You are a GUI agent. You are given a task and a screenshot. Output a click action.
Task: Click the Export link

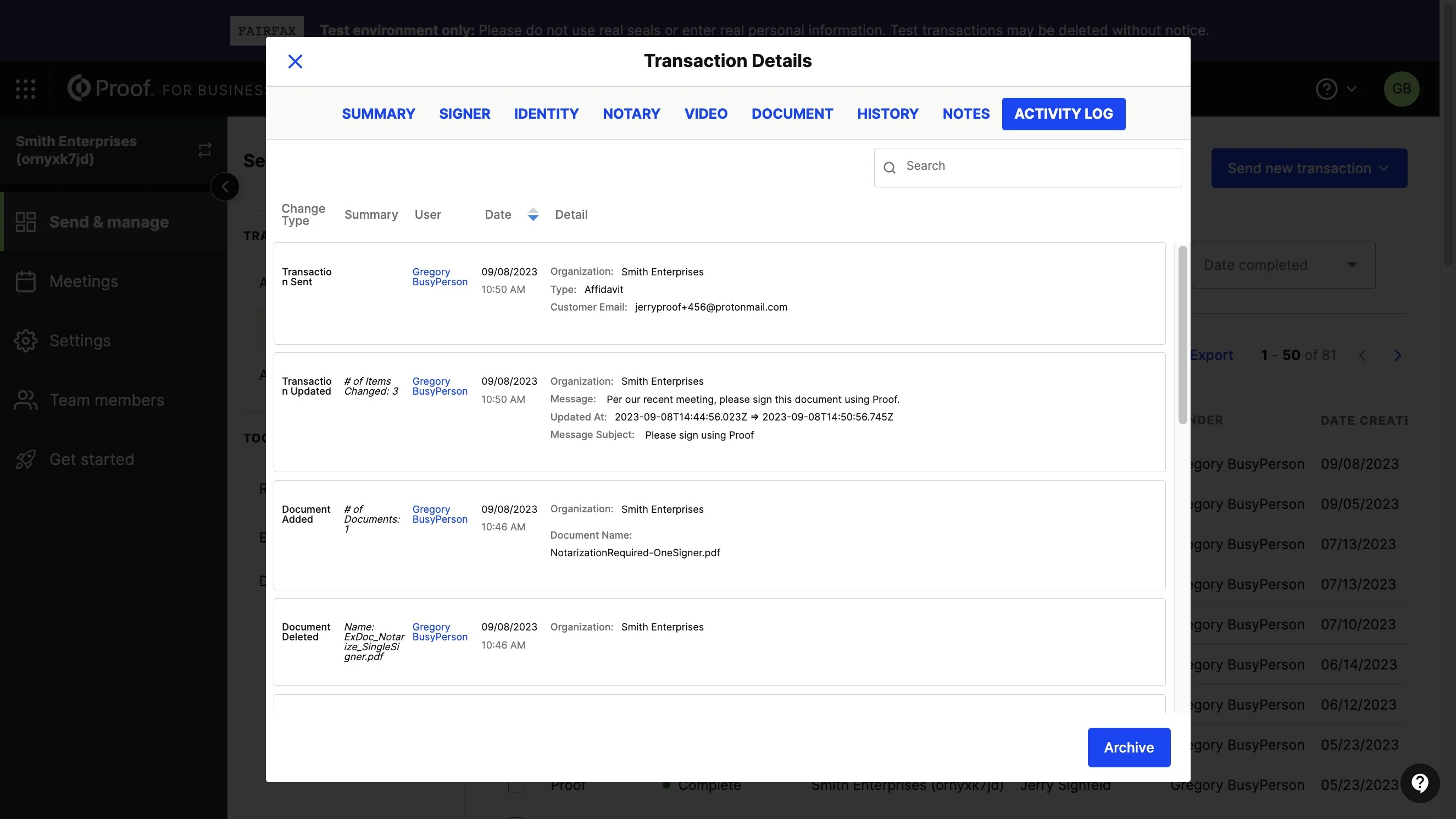(1212, 355)
